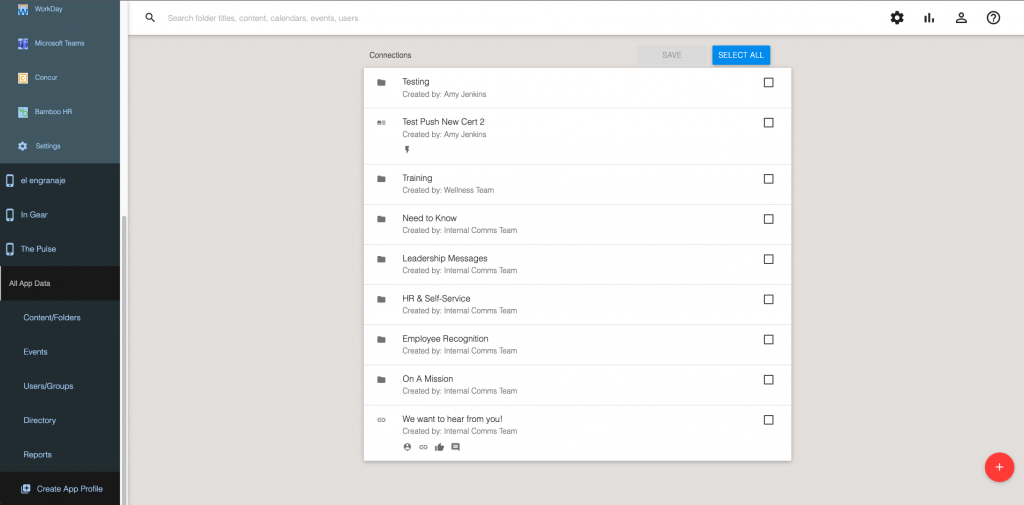This screenshot has width=1024, height=505.
Task: Click Create App Profile
Action: 60,489
